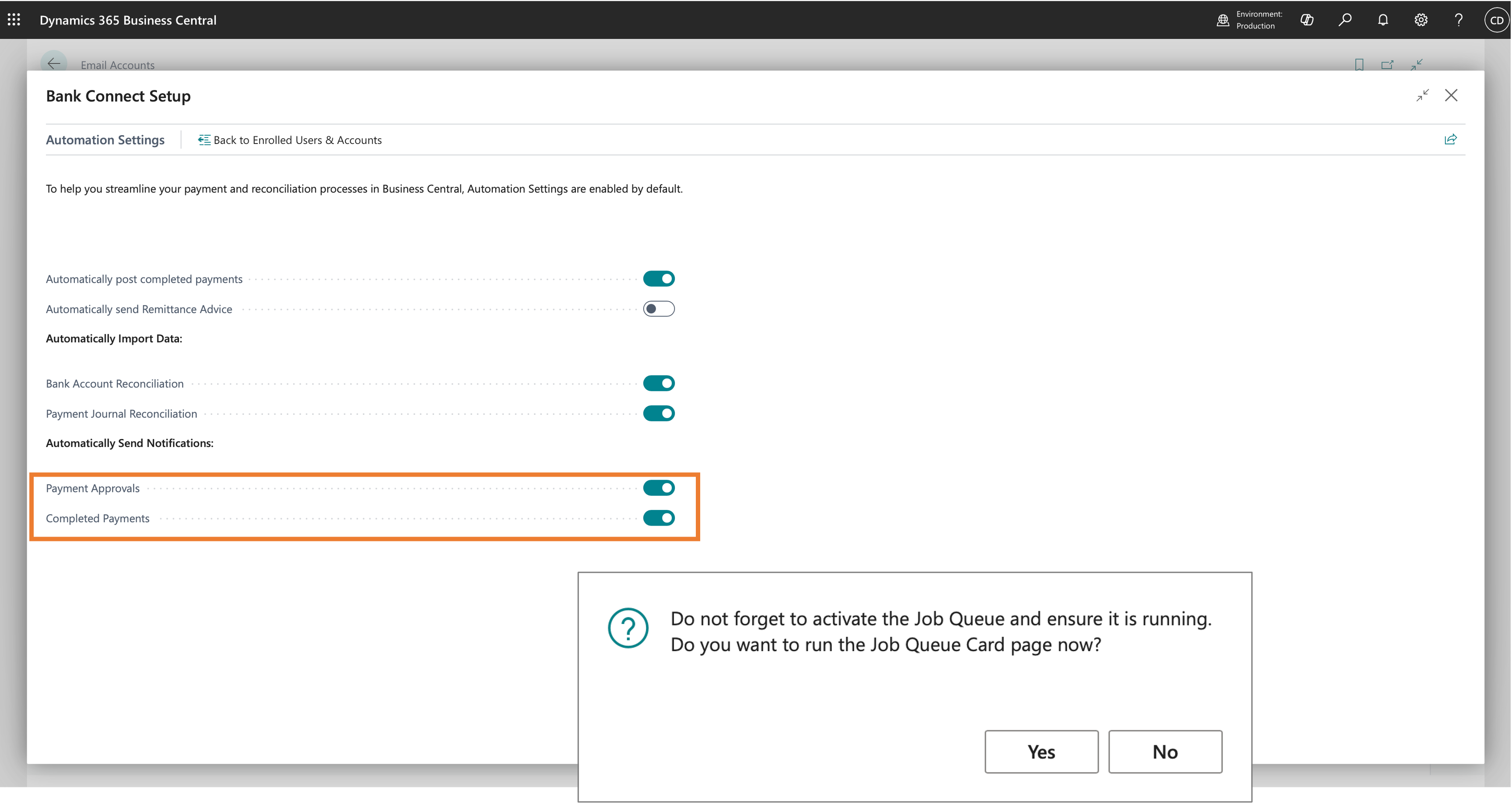
Task: Click the Bank Account Reconciliation label
Action: tap(115, 384)
